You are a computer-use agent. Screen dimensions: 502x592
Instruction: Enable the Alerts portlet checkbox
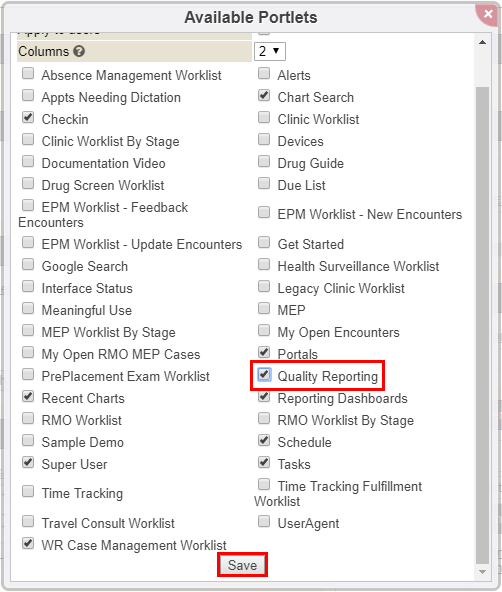pos(264,73)
